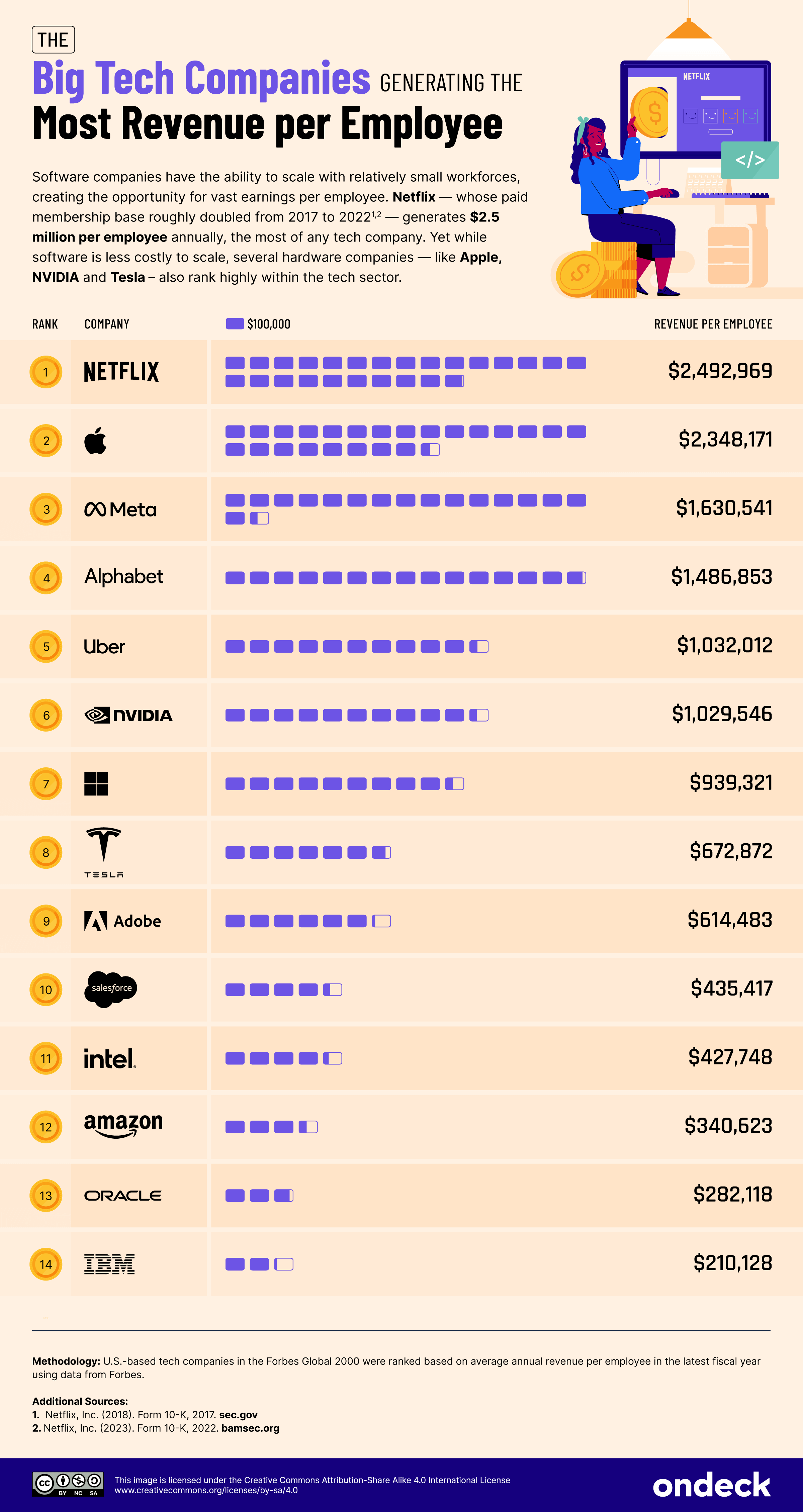Viewport: 803px width, 1512px height.
Task: Select the Meta logo
Action: pyautogui.click(x=120, y=509)
